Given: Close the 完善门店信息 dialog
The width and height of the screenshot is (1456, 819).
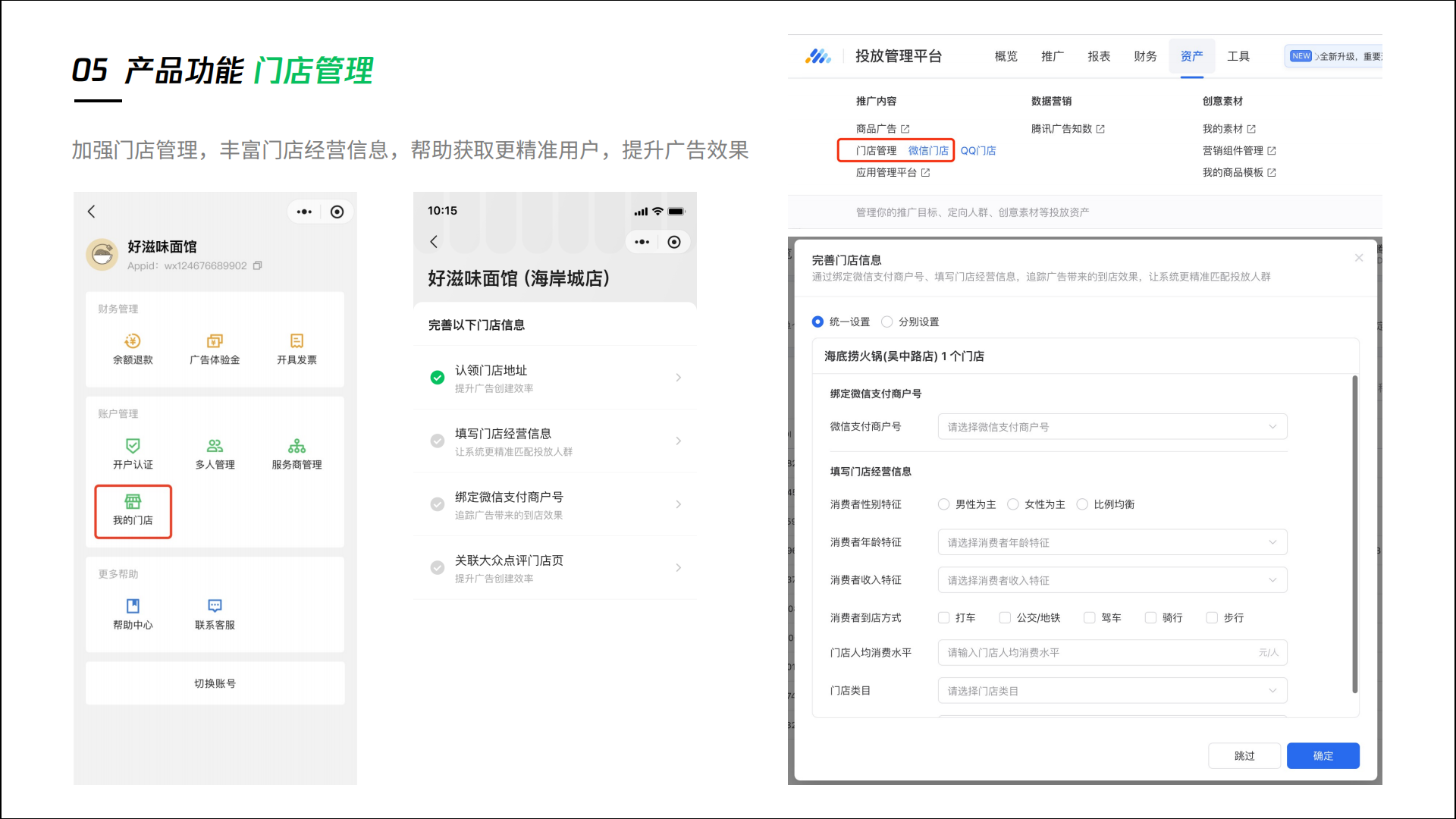Looking at the screenshot, I should (1359, 258).
